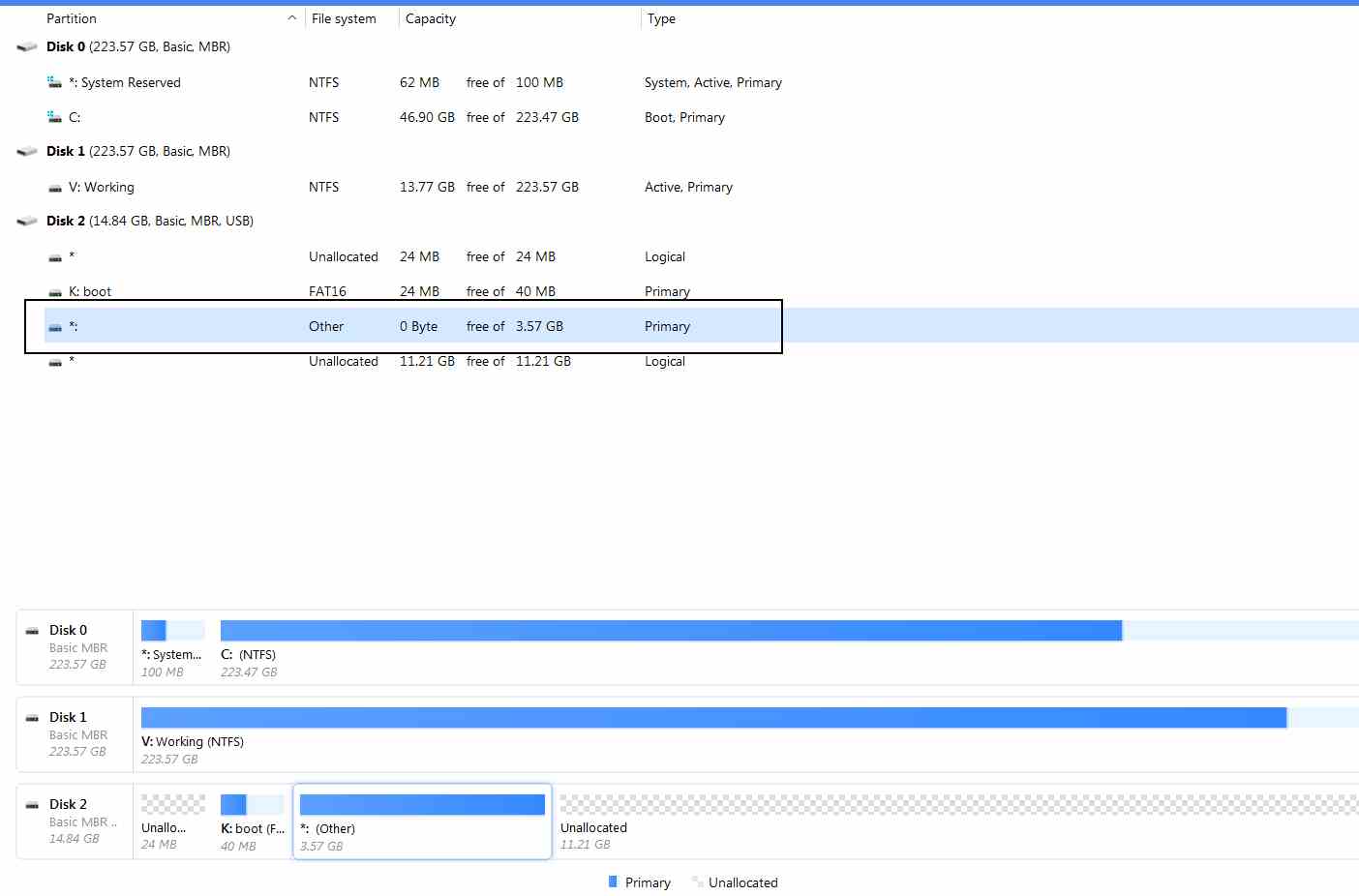Click the File system column header
This screenshot has height=896, width=1359.
point(344,18)
